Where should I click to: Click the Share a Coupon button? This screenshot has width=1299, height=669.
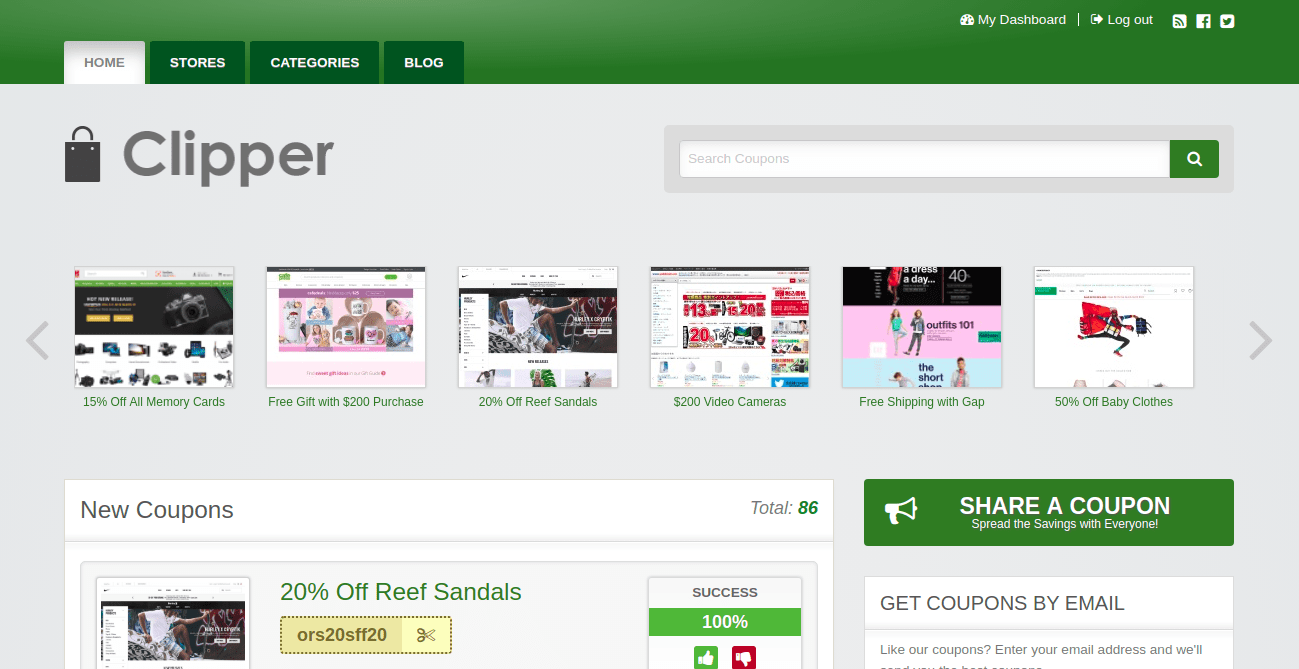1049,512
